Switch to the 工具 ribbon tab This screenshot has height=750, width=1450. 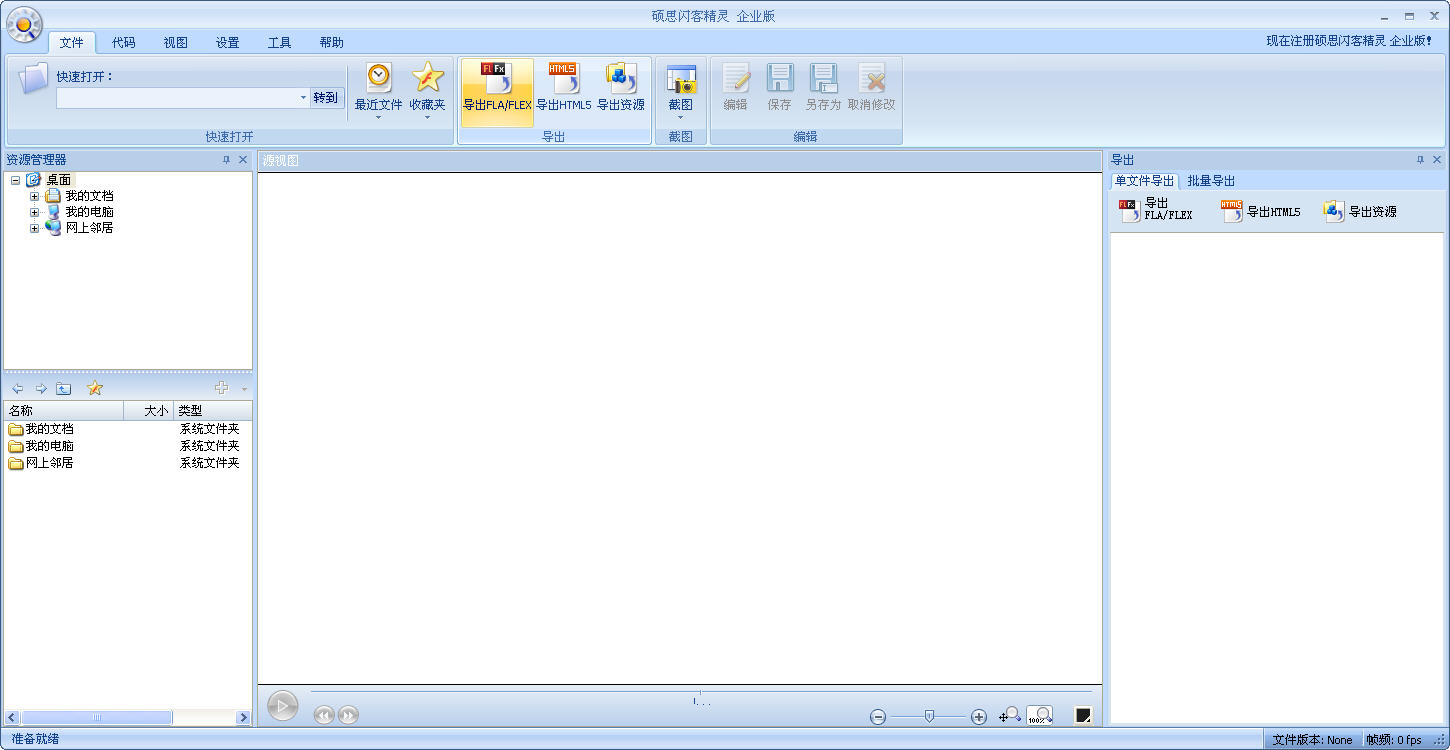point(280,42)
